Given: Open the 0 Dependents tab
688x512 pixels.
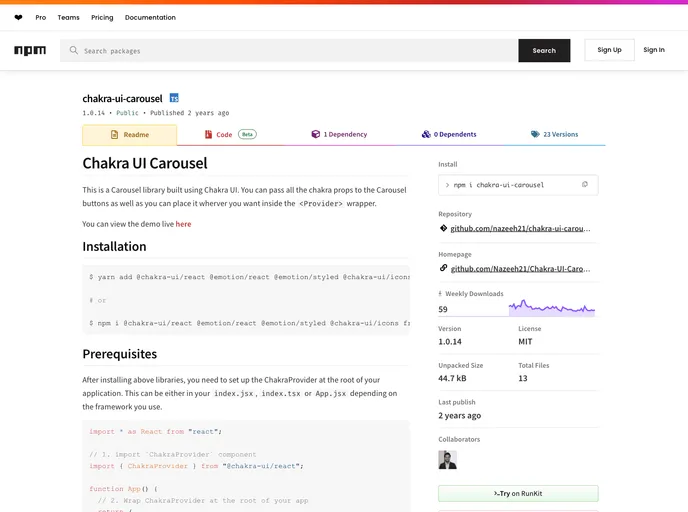Looking at the screenshot, I should click(x=449, y=134).
